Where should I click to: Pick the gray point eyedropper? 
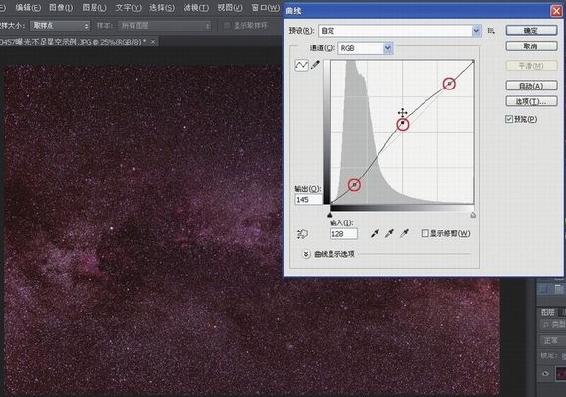click(389, 234)
